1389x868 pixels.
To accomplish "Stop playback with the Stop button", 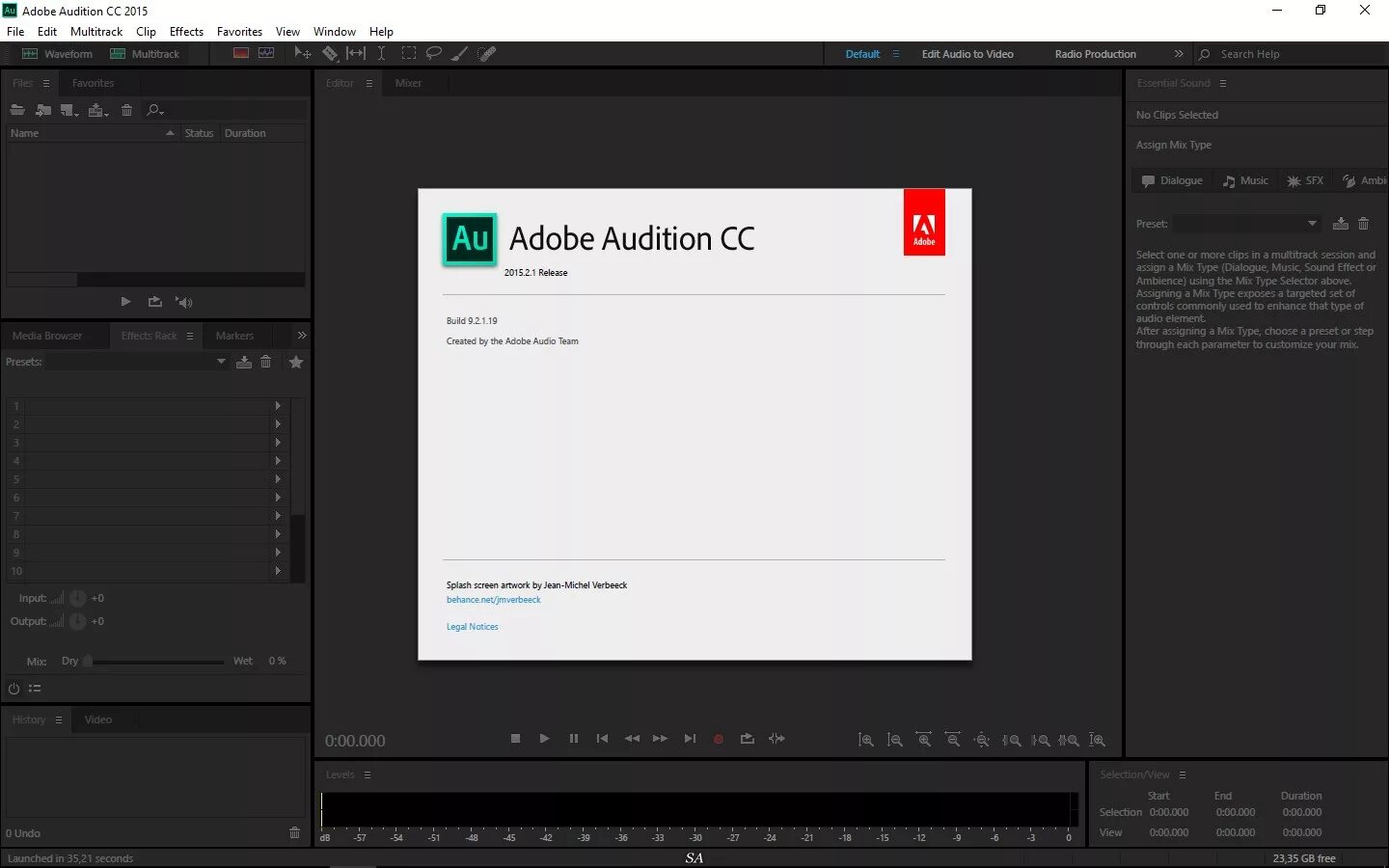I will (x=515, y=739).
